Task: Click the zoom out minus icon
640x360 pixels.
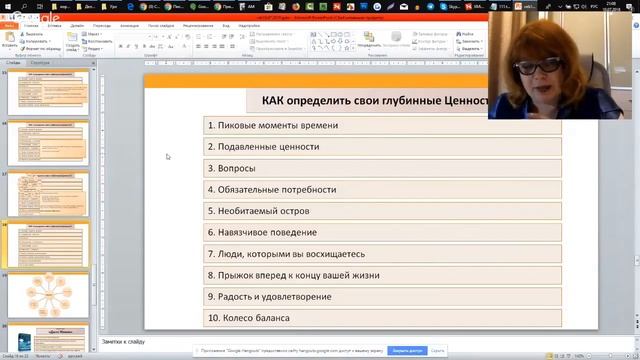Action: point(589,356)
